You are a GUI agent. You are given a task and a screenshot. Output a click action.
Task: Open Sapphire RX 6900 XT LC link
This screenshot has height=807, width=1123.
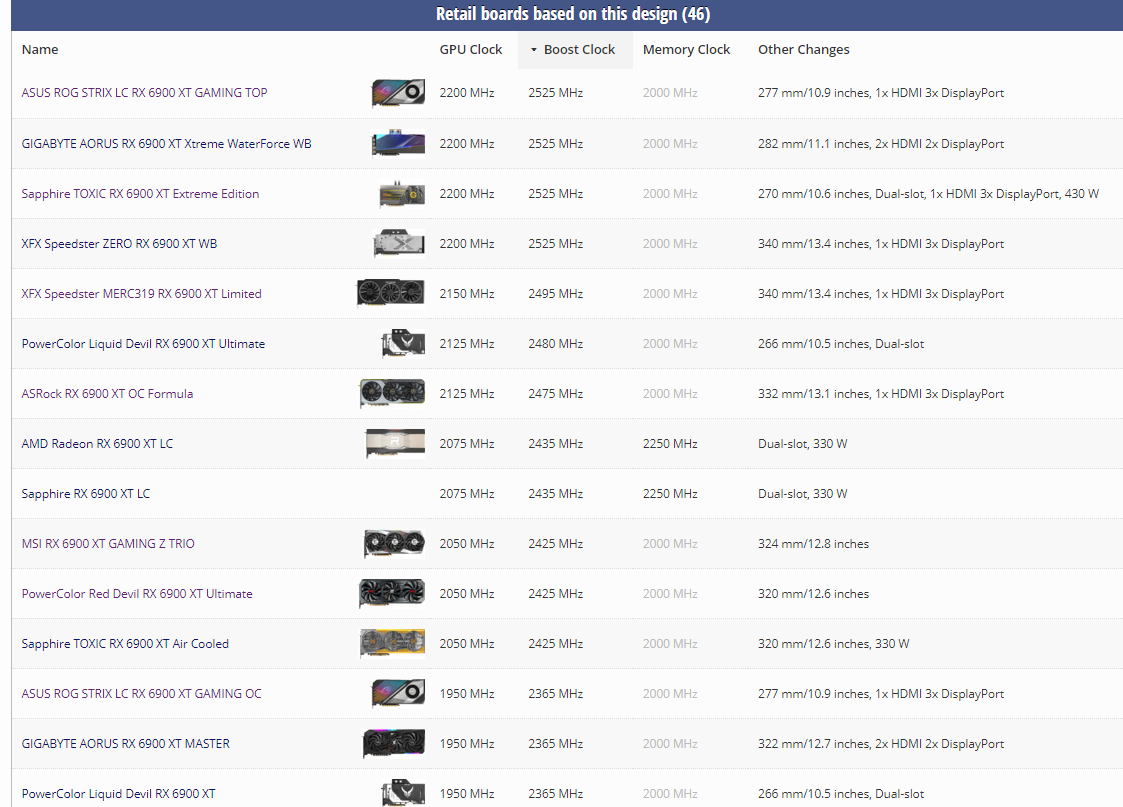[x=86, y=494]
